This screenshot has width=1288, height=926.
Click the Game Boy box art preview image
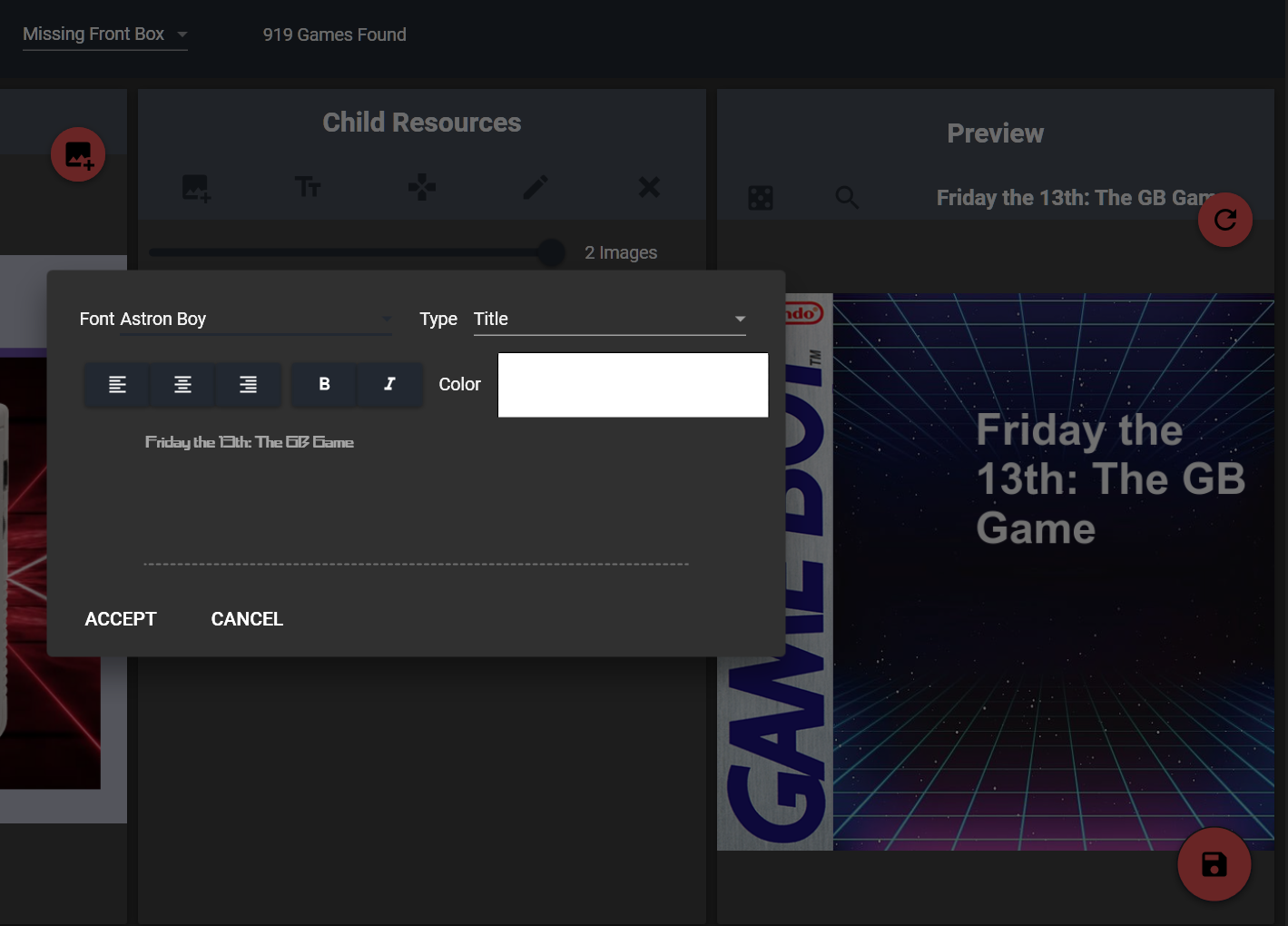pyautogui.click(x=996, y=572)
